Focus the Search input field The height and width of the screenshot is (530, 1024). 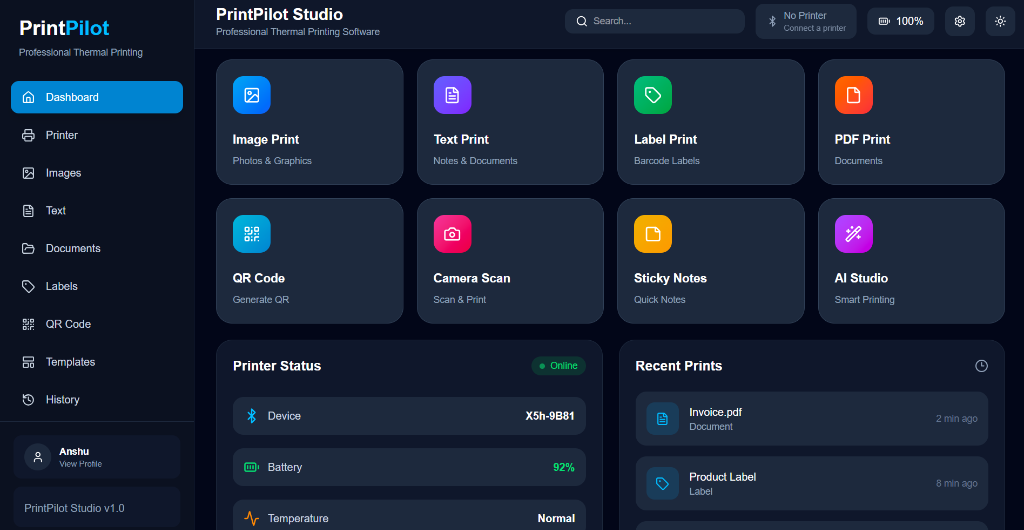click(654, 22)
